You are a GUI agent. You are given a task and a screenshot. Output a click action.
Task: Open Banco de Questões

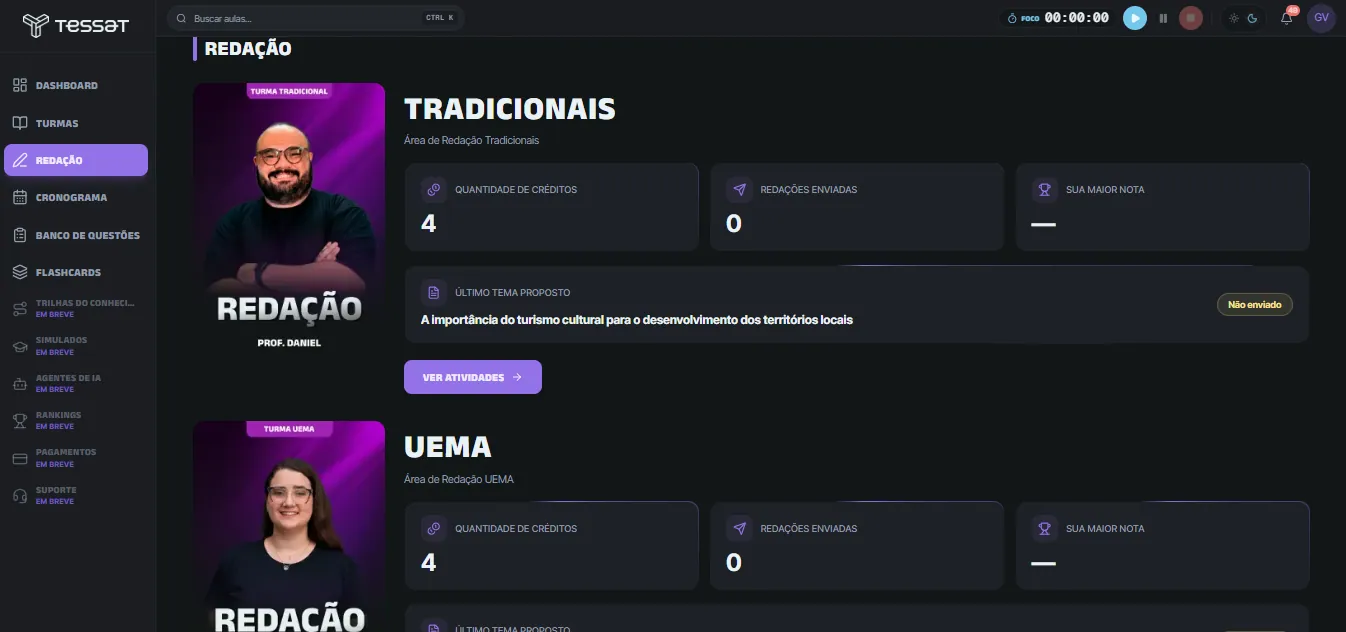pos(76,235)
